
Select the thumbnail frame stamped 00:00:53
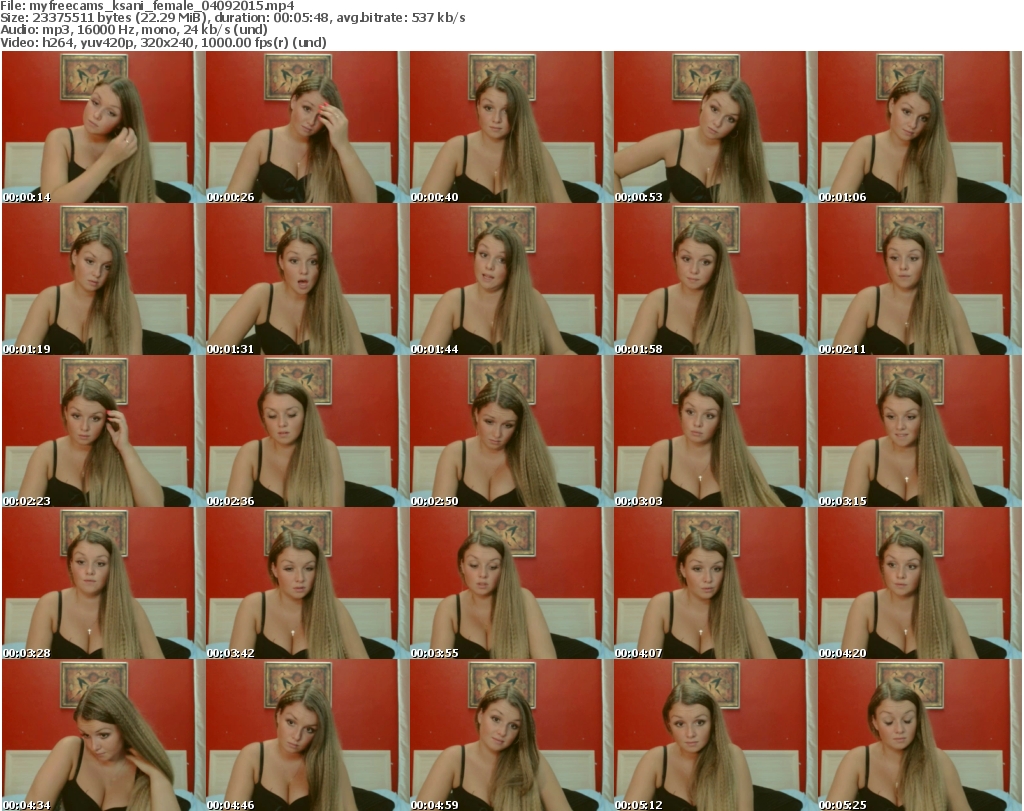pos(714,127)
